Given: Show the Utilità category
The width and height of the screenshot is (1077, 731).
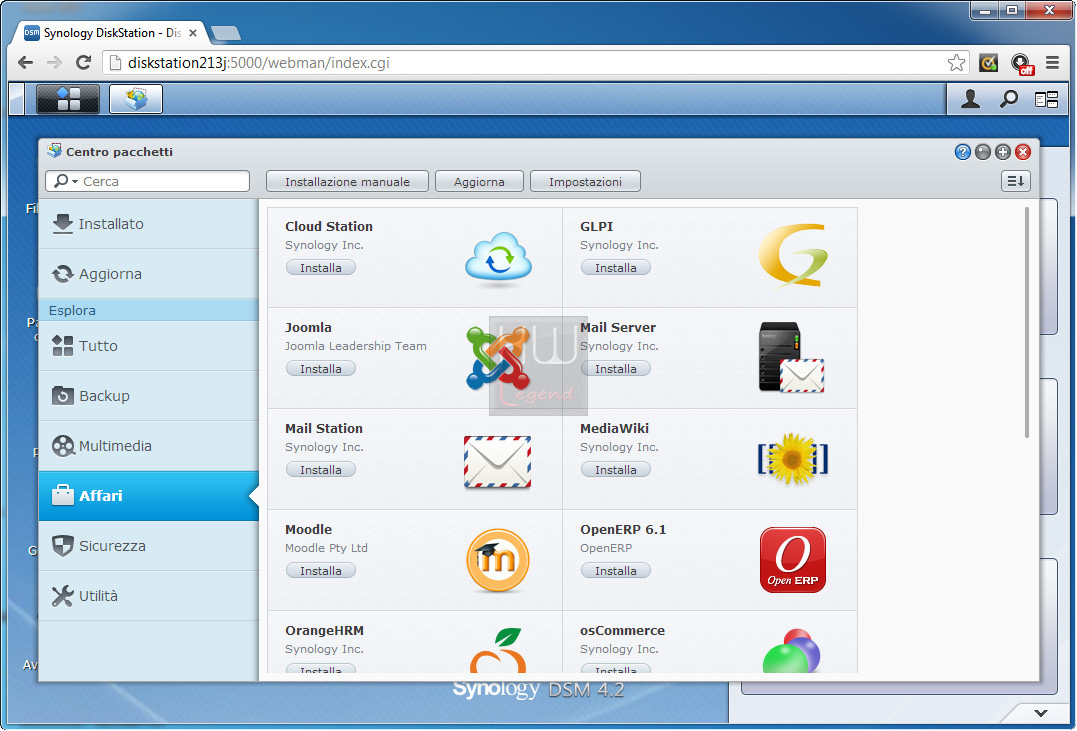Looking at the screenshot, I should pyautogui.click(x=149, y=596).
